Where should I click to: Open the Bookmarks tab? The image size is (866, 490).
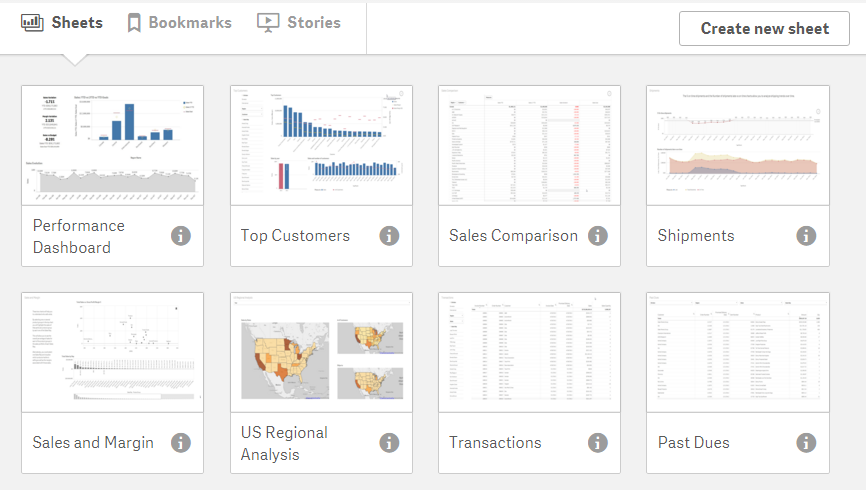click(179, 22)
